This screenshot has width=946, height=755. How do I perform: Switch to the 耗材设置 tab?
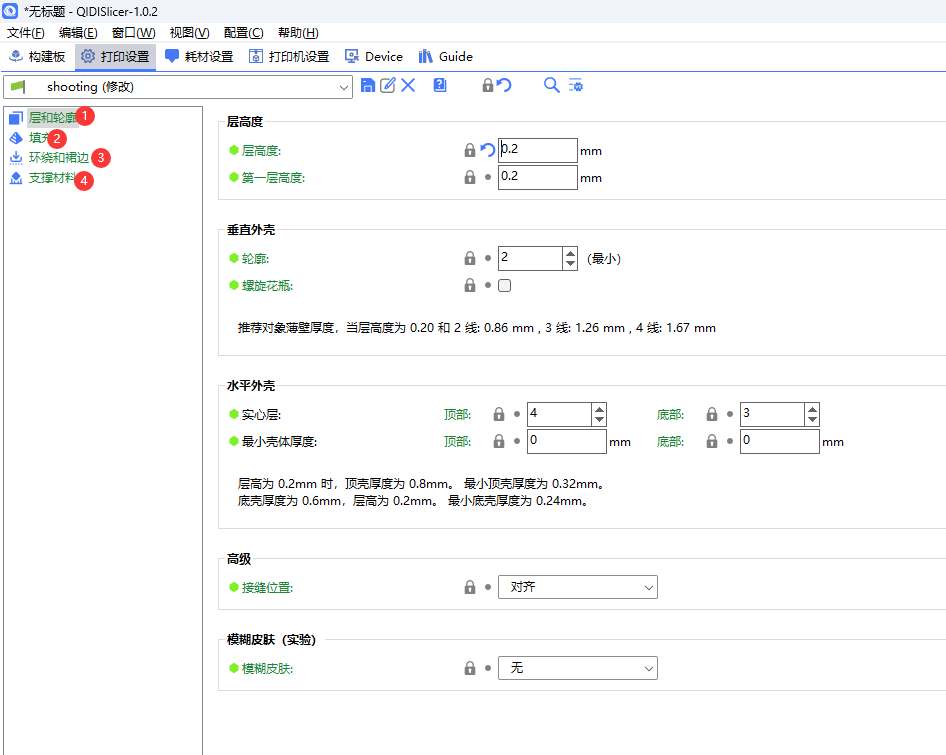199,57
